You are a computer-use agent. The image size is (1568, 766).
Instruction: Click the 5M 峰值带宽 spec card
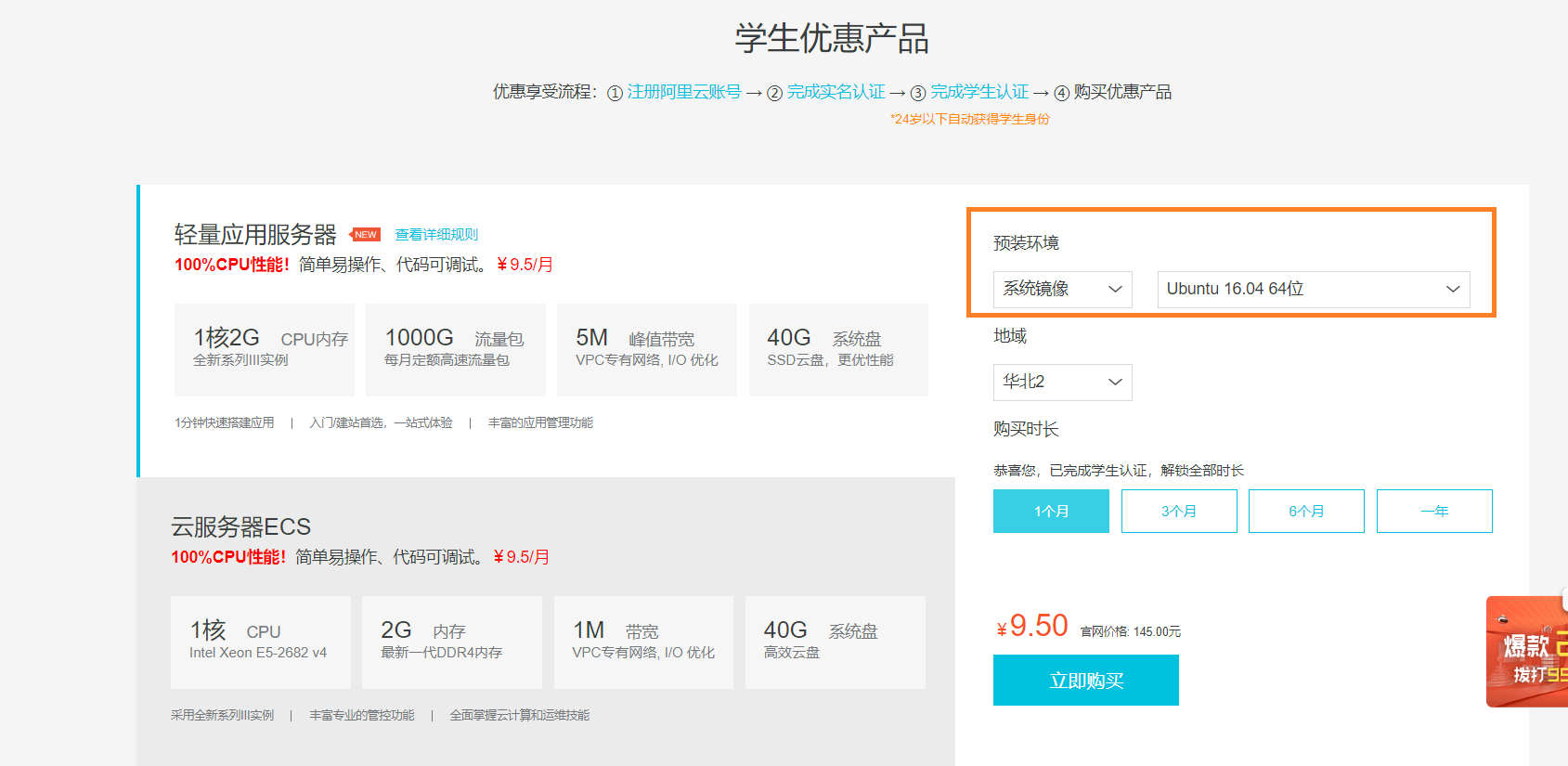[647, 350]
